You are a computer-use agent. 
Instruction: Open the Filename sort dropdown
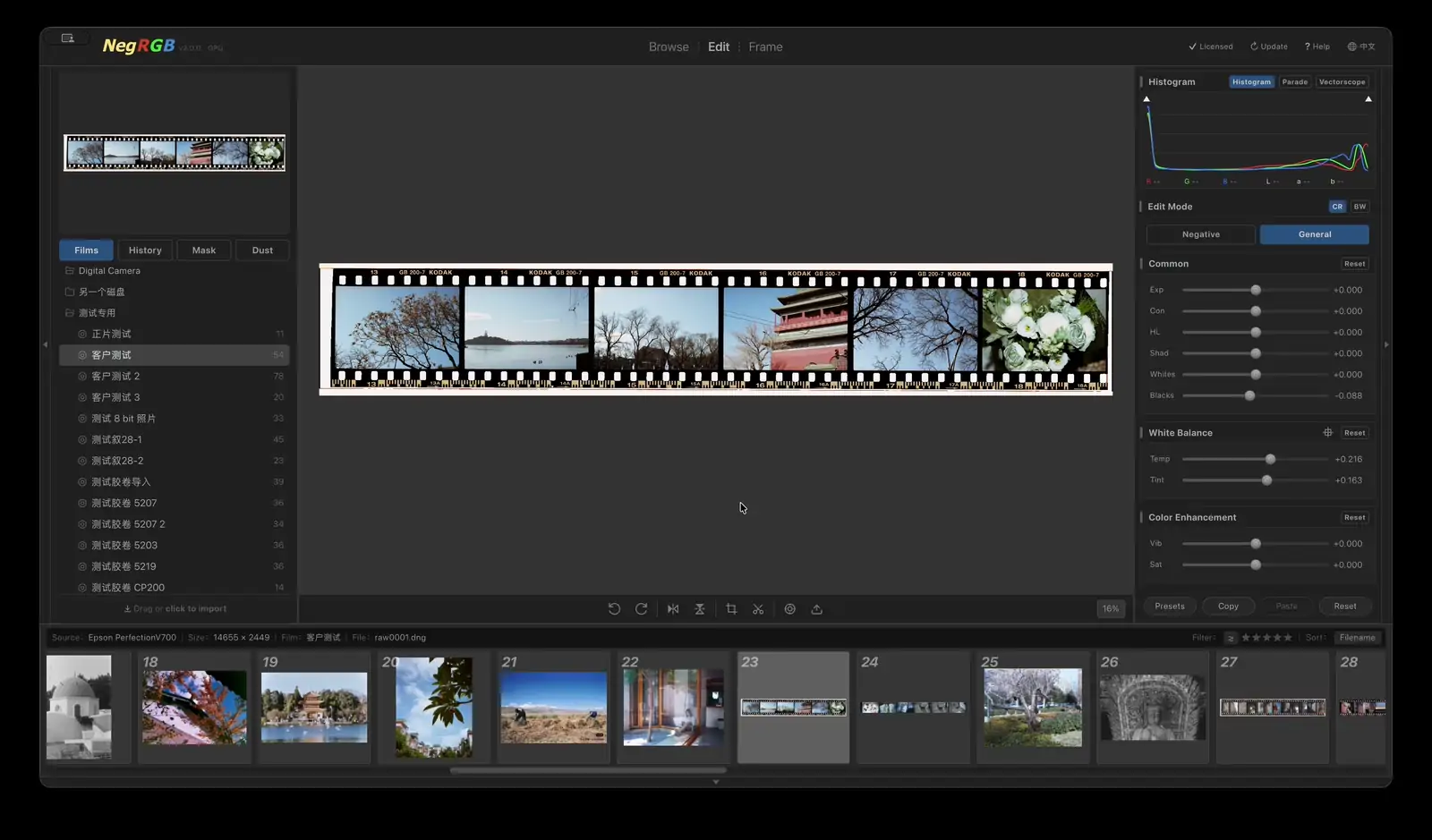click(1357, 638)
